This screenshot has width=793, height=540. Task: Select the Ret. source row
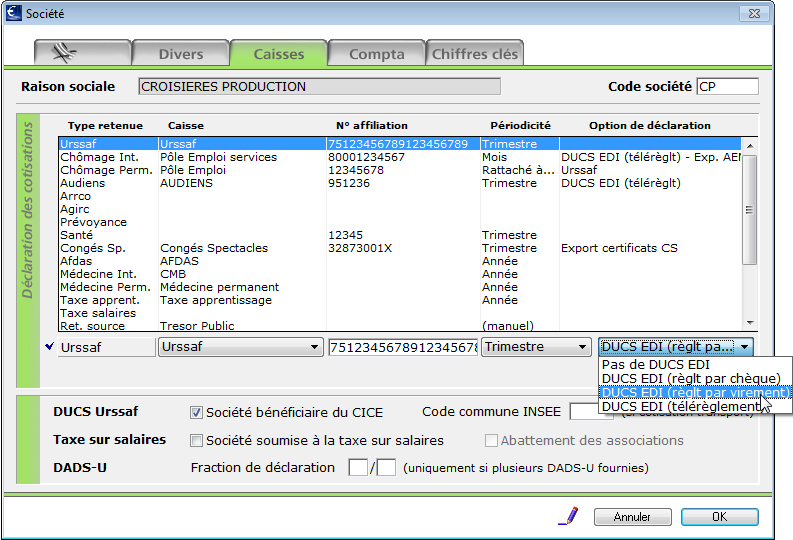[400, 326]
